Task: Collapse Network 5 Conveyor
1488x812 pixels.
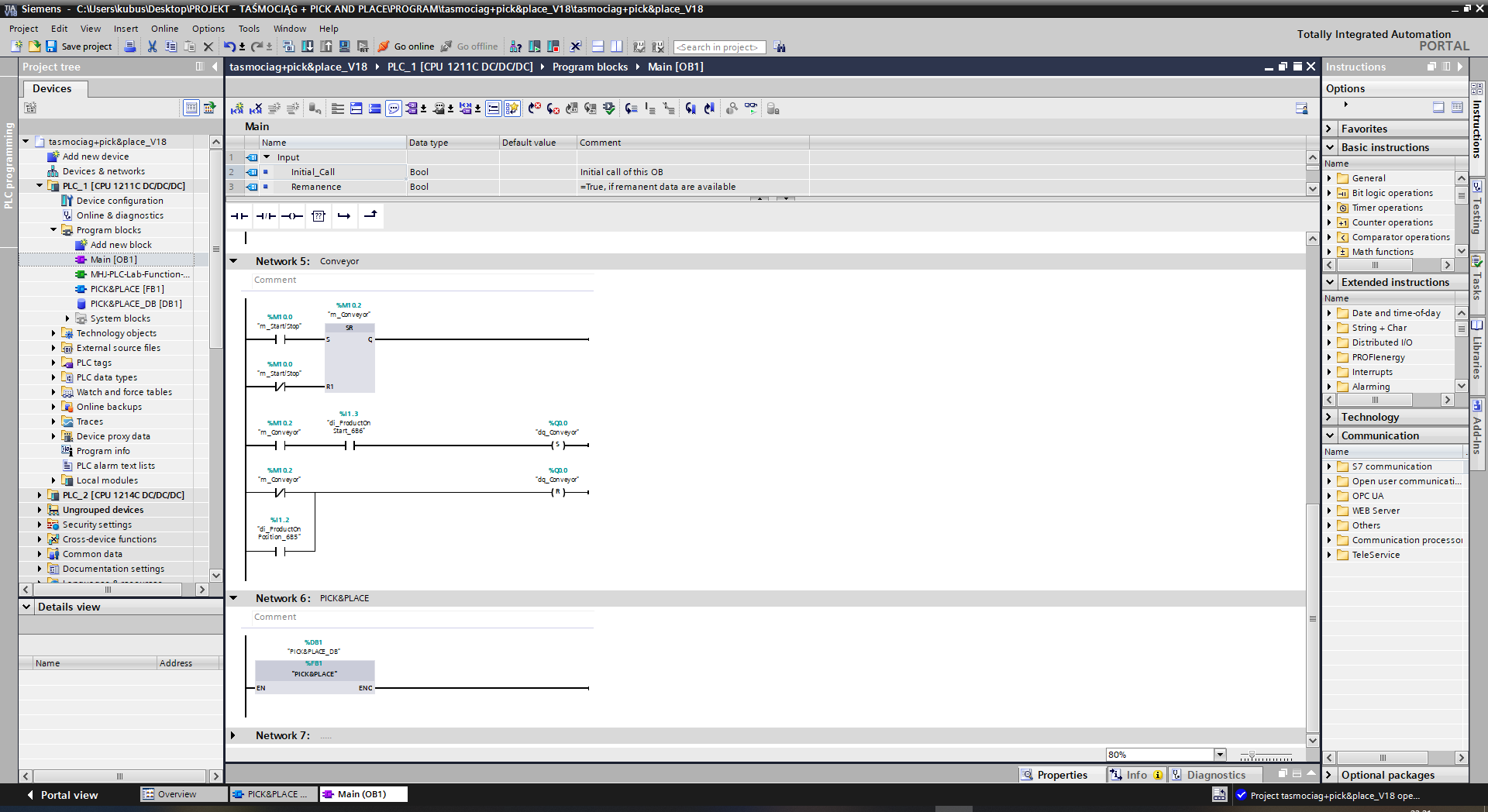Action: tap(233, 261)
